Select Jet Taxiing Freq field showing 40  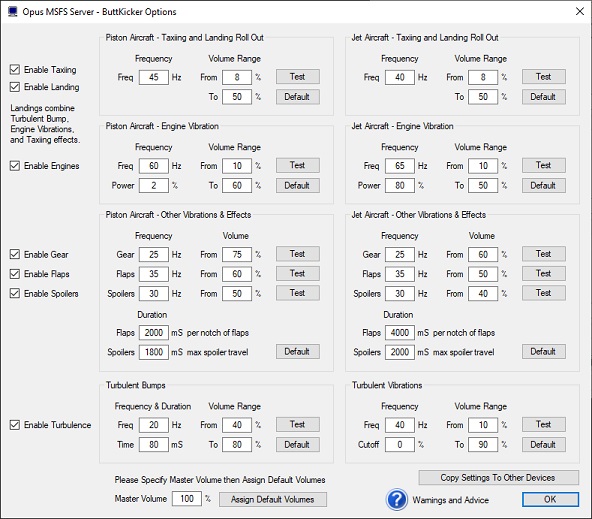click(400, 77)
